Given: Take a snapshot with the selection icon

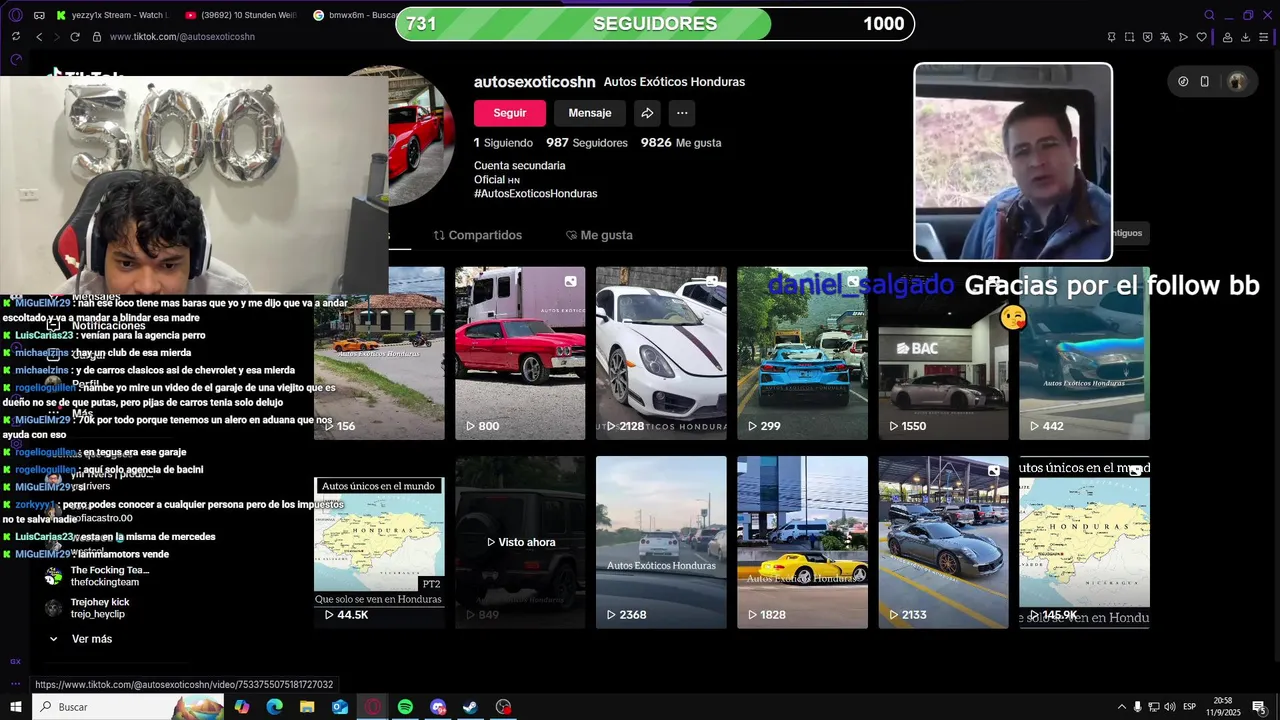Looking at the screenshot, I should (1129, 37).
